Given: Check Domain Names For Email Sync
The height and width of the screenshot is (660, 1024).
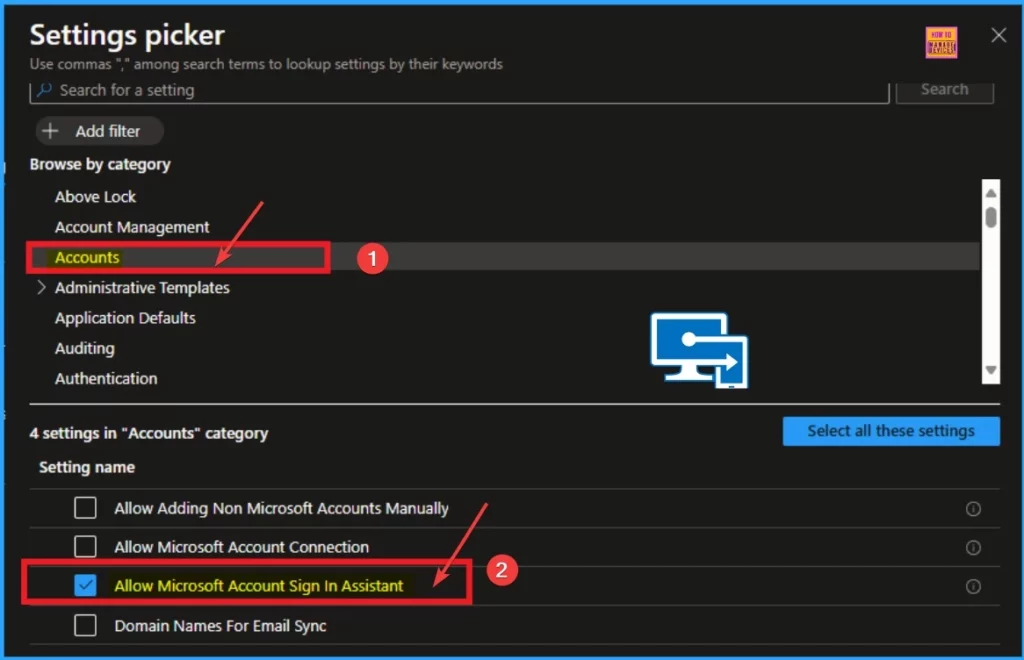Looking at the screenshot, I should click(x=86, y=625).
